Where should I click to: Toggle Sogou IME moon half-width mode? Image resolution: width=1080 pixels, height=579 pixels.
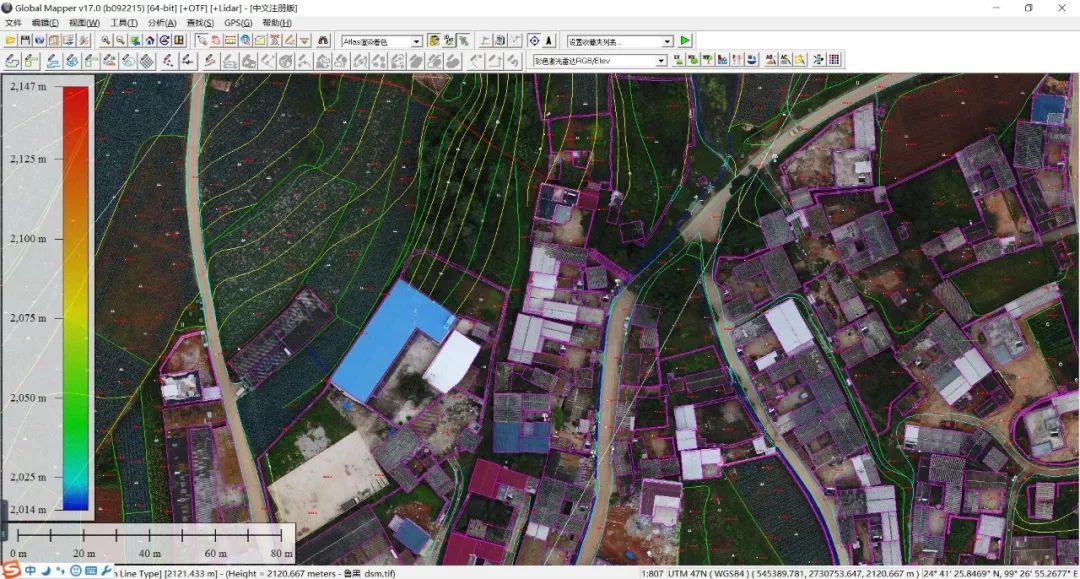(46, 570)
